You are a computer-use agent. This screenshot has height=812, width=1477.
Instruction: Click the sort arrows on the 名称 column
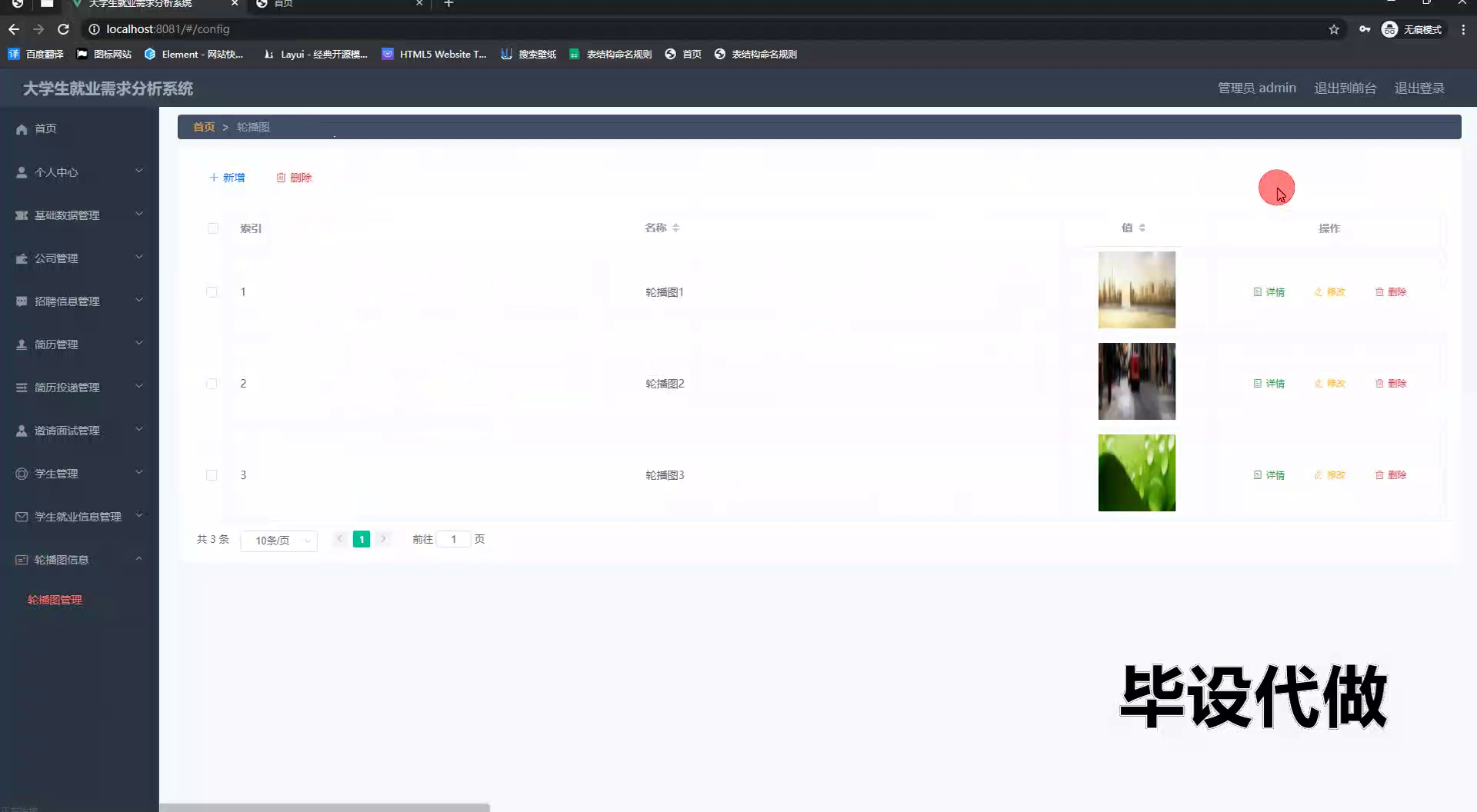(x=676, y=228)
